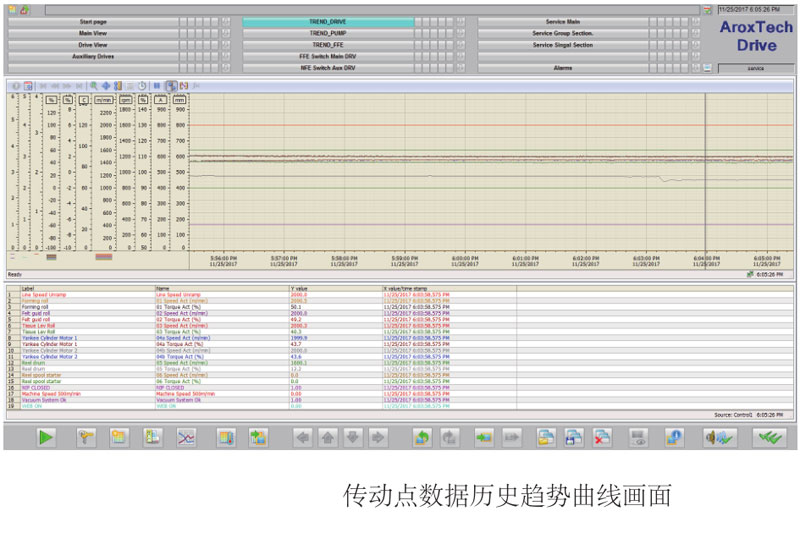The width and height of the screenshot is (800, 533).
Task: Open the Alarms page button
Action: pyautogui.click(x=562, y=68)
